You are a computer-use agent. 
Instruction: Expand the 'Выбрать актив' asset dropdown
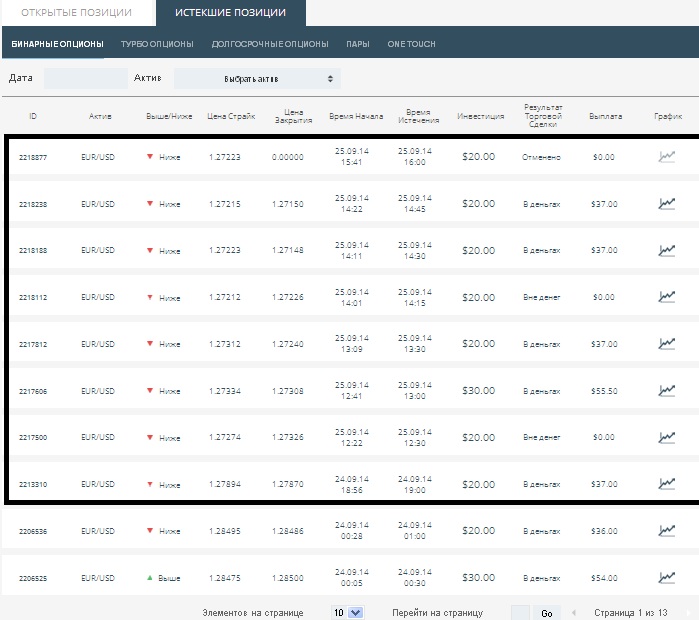click(x=257, y=78)
